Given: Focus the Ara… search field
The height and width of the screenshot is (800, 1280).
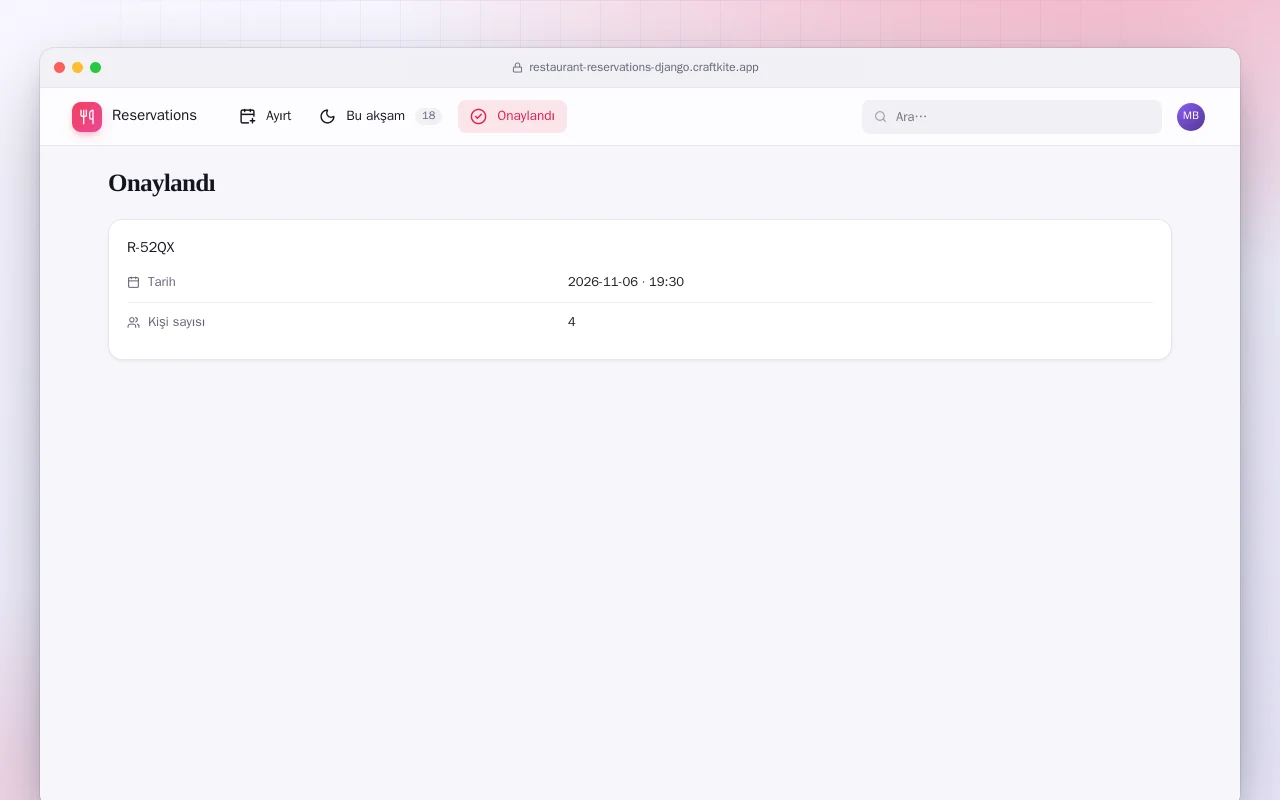Looking at the screenshot, I should [1012, 117].
